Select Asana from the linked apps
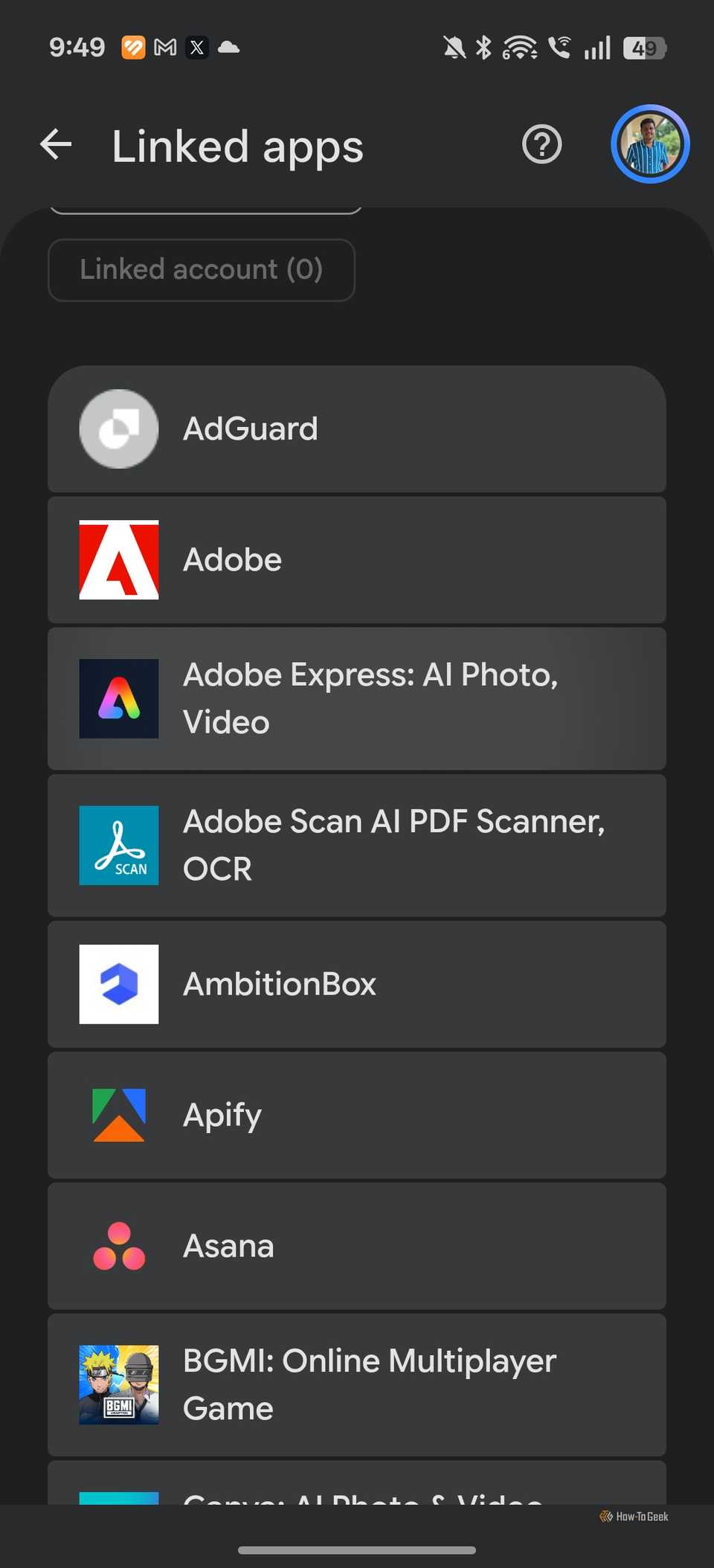The width and height of the screenshot is (714, 1568). point(357,1246)
